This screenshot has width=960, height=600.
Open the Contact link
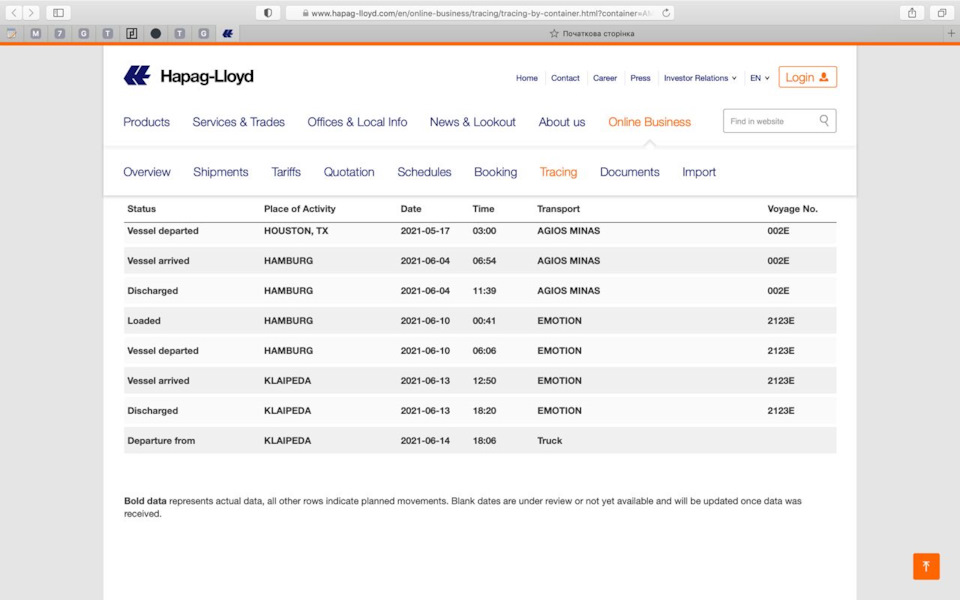565,78
